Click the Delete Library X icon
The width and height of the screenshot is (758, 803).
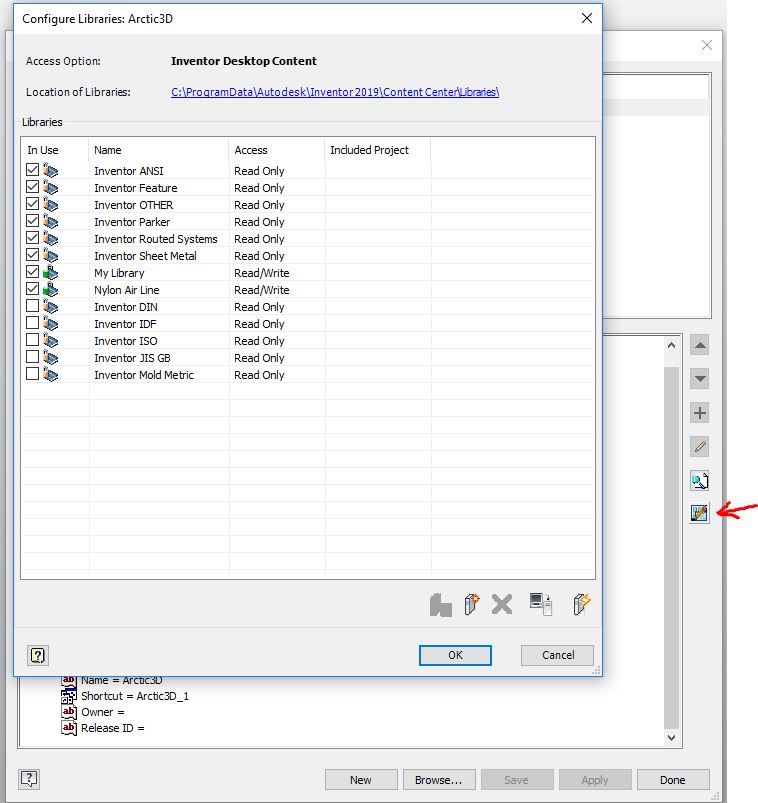coord(502,604)
